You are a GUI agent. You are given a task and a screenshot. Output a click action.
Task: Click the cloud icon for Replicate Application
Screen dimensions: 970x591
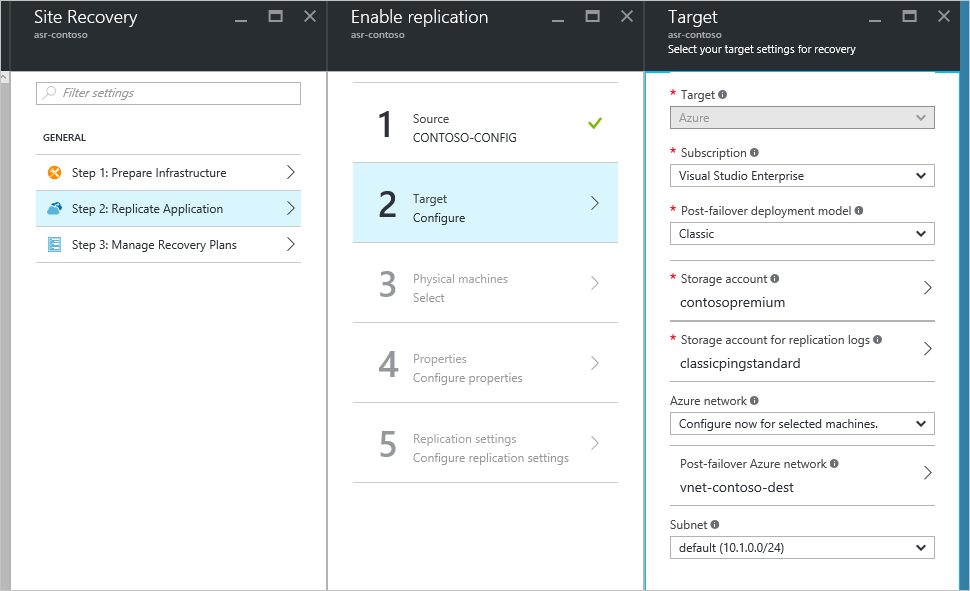click(54, 209)
